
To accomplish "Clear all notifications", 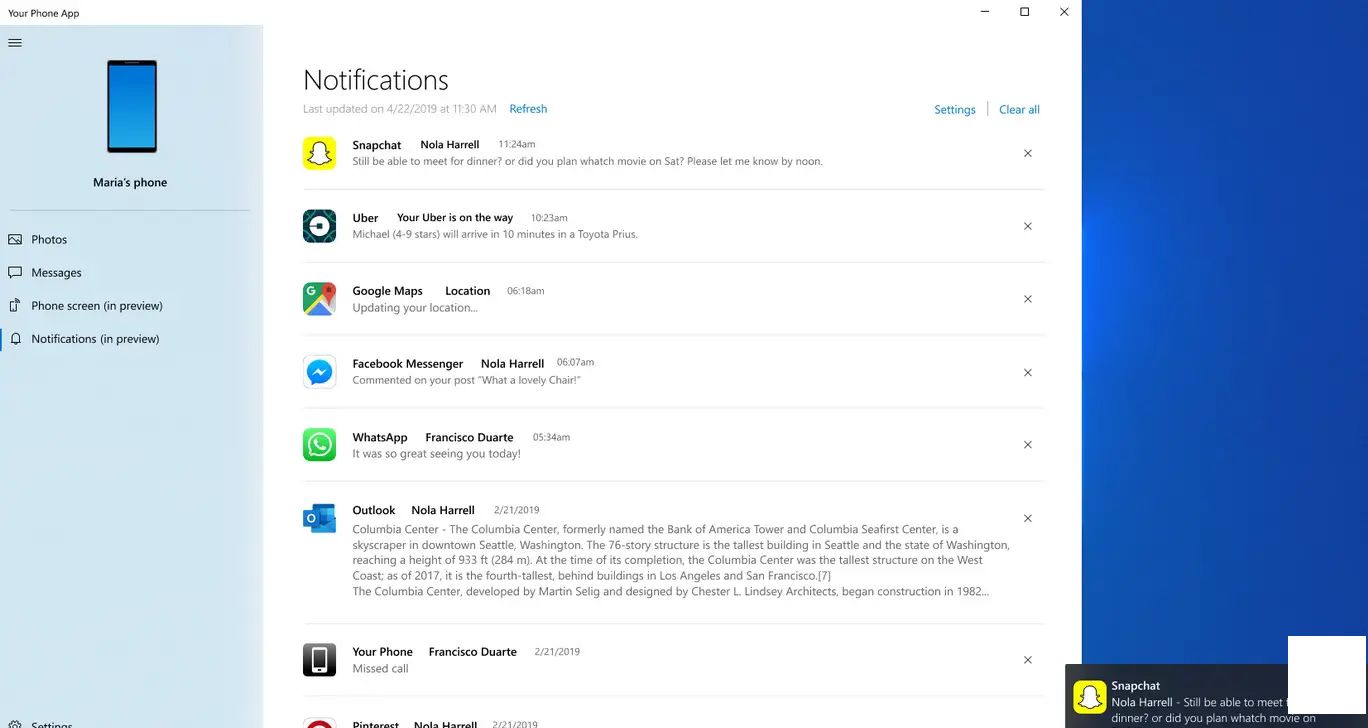I will (x=1019, y=110).
